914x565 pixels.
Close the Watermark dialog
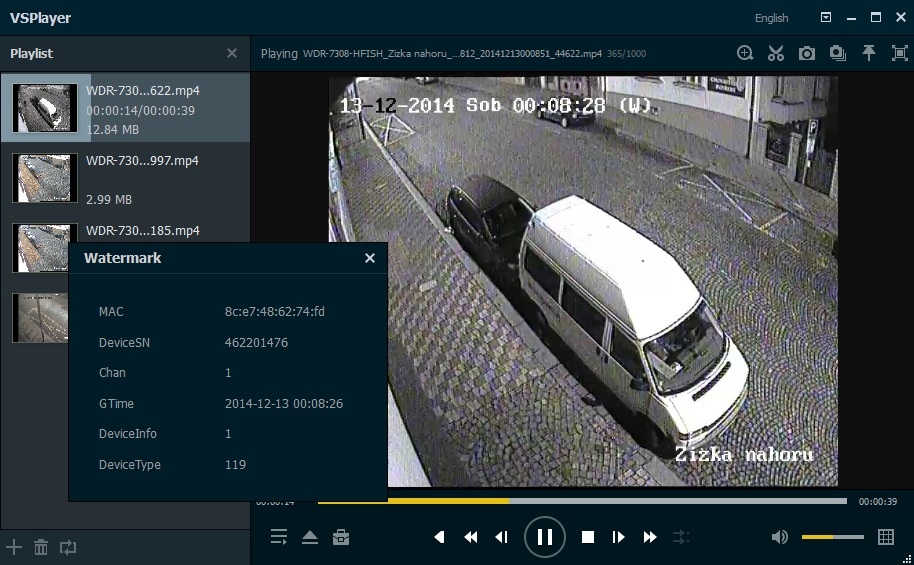[370, 258]
